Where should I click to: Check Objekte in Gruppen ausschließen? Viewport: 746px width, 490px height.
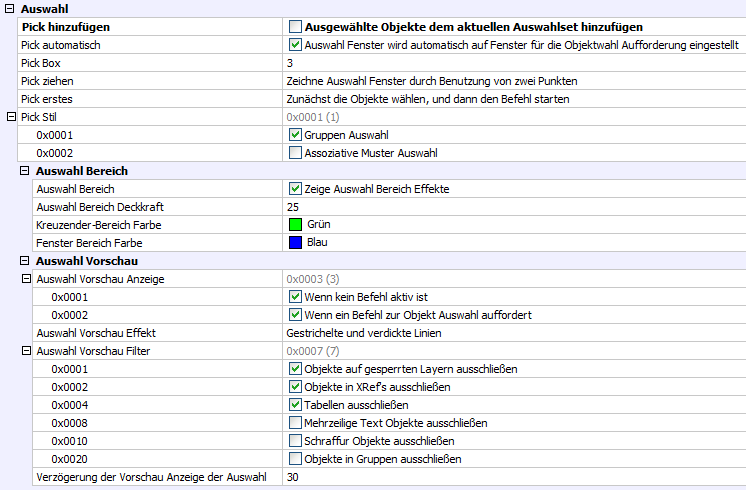(x=295, y=459)
